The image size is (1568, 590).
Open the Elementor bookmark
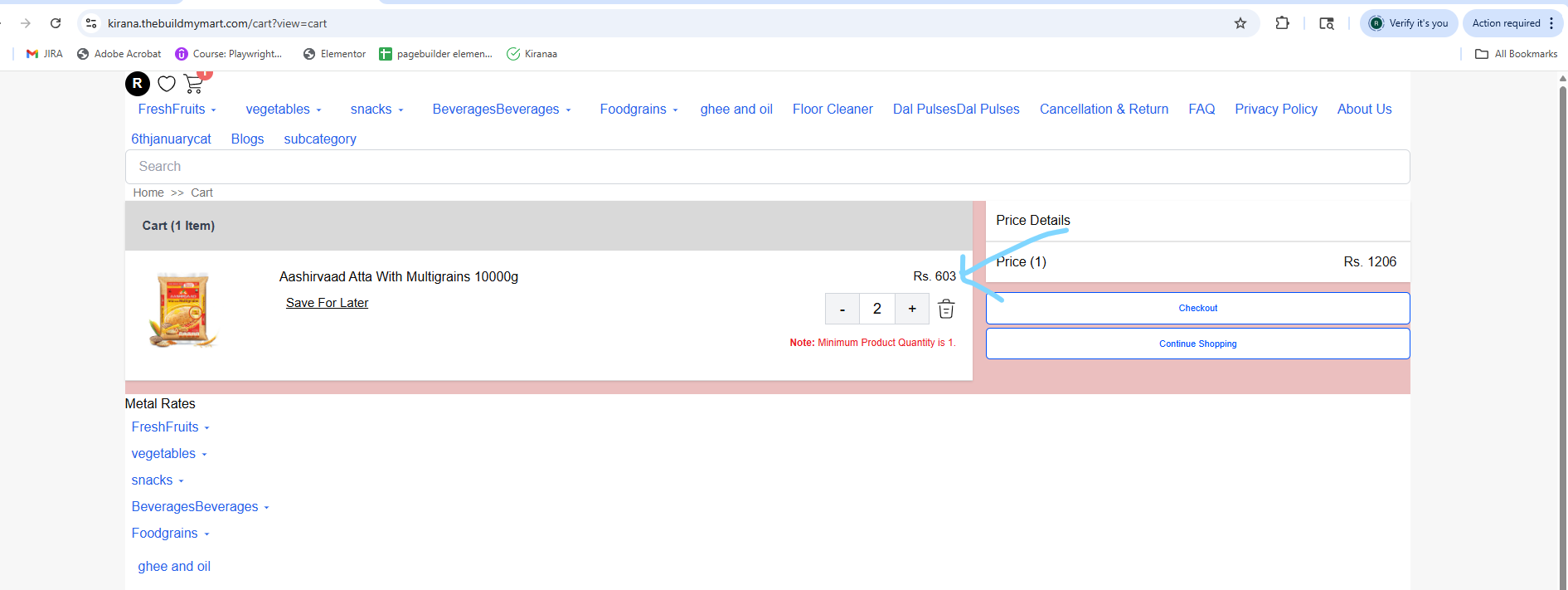(x=334, y=54)
